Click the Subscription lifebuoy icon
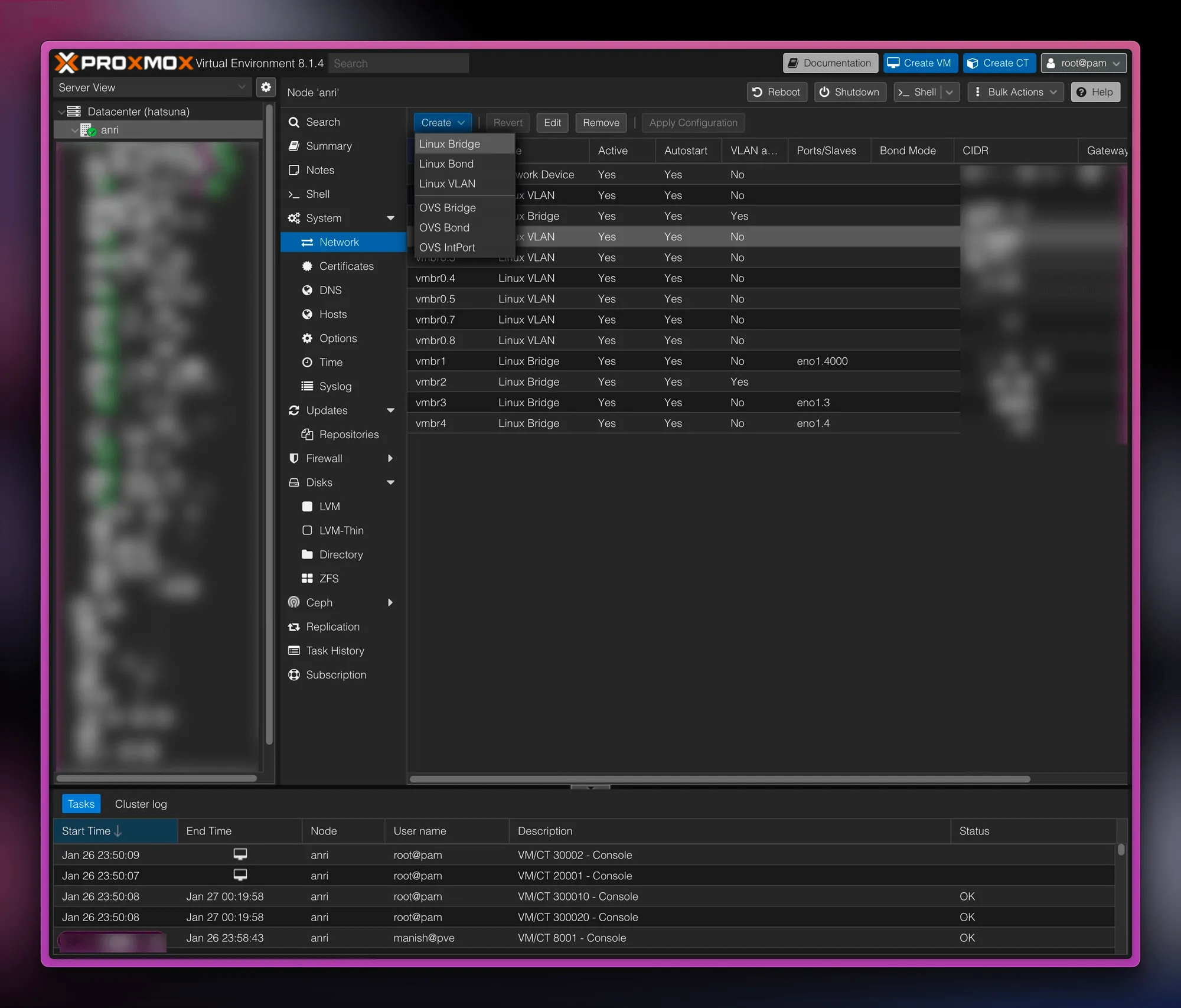This screenshot has height=1008, width=1181. pos(293,674)
